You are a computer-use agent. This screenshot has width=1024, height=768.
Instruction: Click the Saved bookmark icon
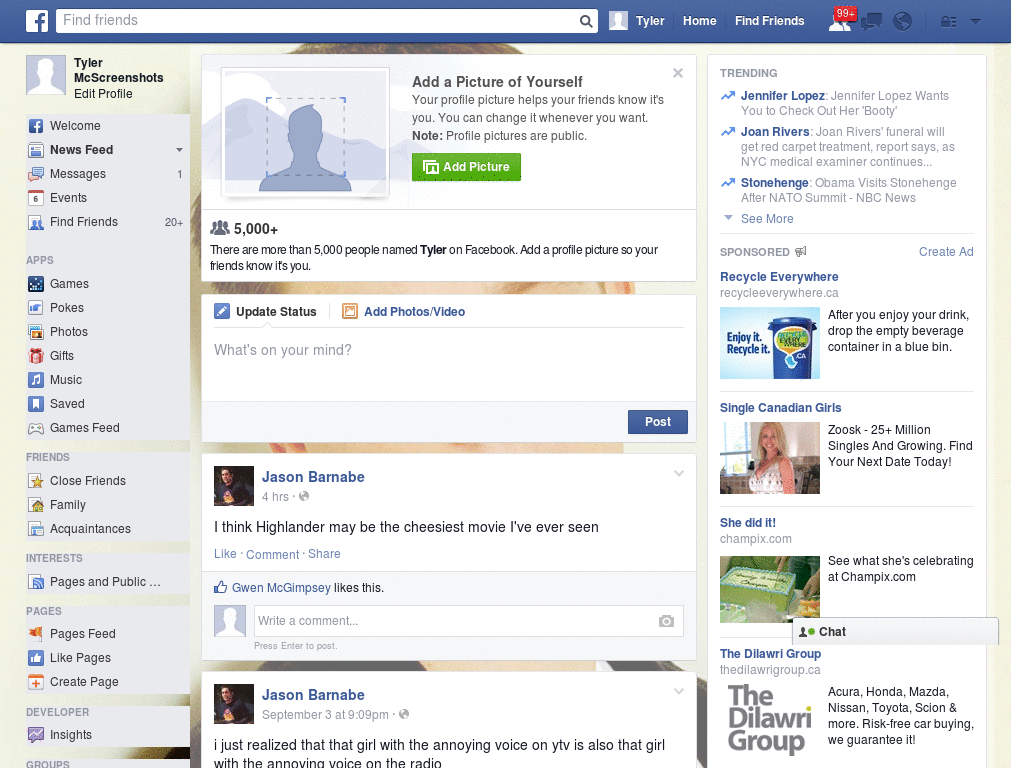tap(36, 404)
